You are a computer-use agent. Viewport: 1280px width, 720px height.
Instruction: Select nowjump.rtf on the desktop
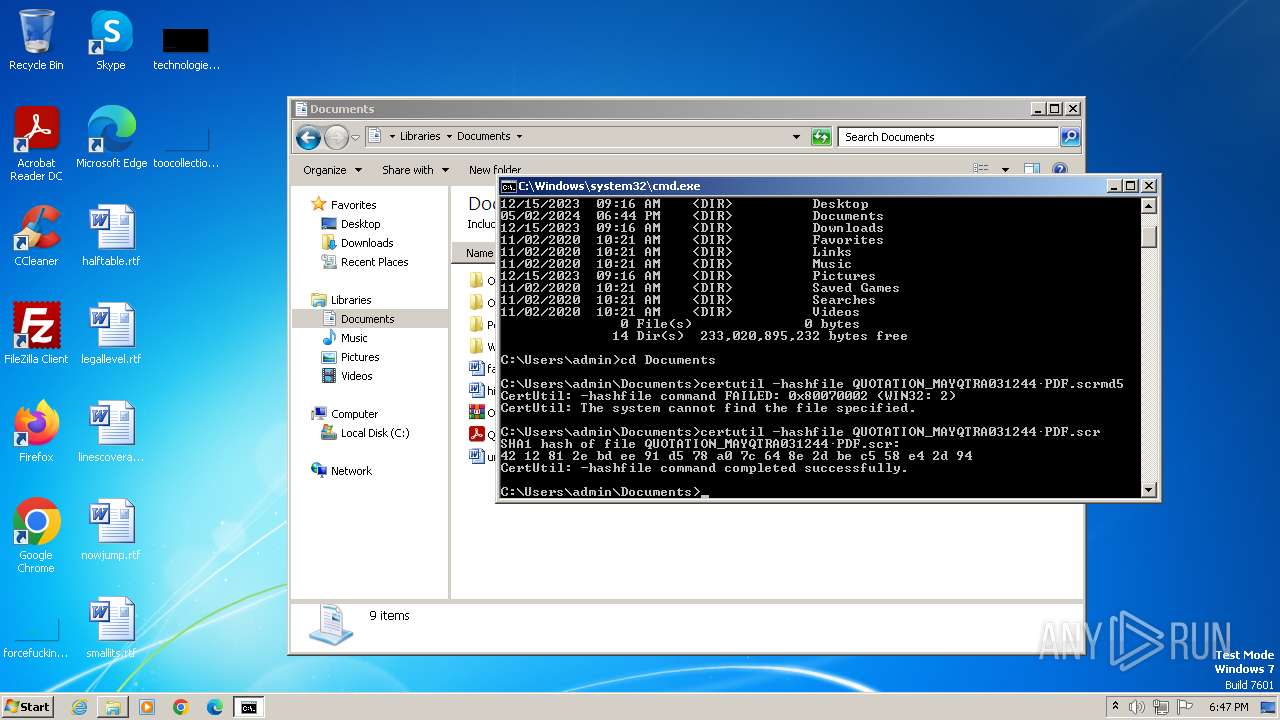click(111, 530)
